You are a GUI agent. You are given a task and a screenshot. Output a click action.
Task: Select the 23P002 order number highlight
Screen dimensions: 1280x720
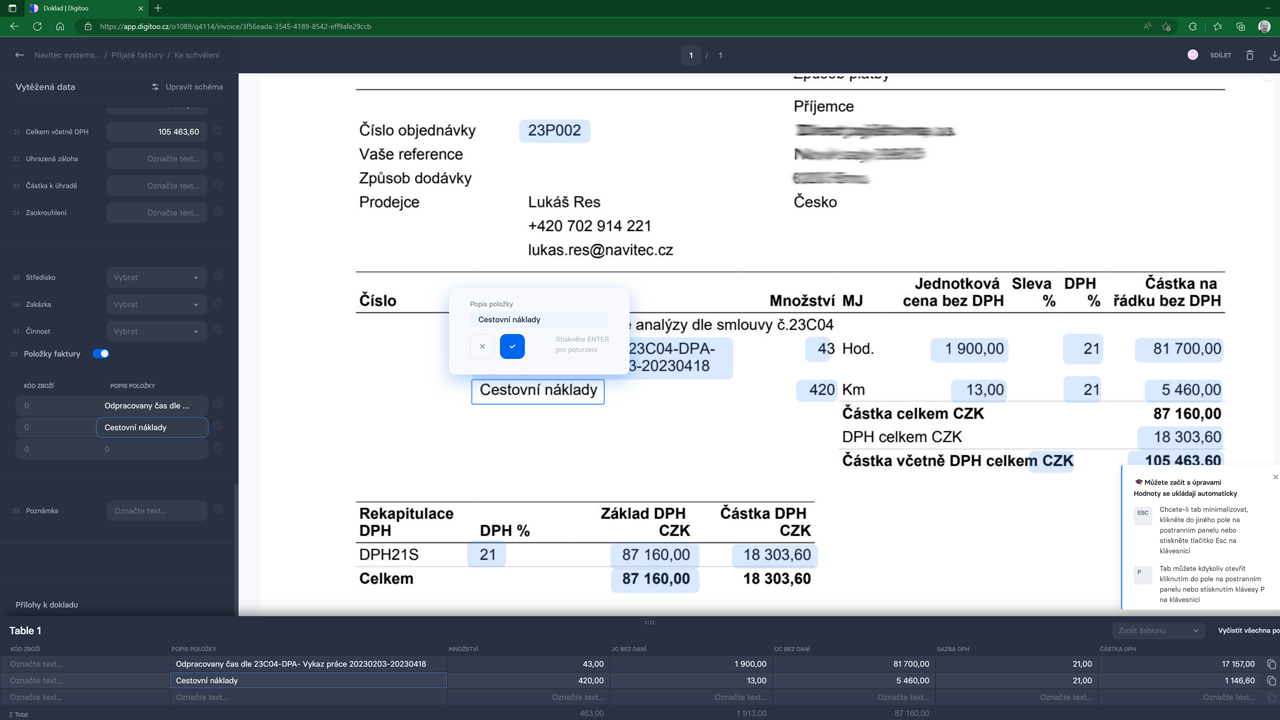554,131
